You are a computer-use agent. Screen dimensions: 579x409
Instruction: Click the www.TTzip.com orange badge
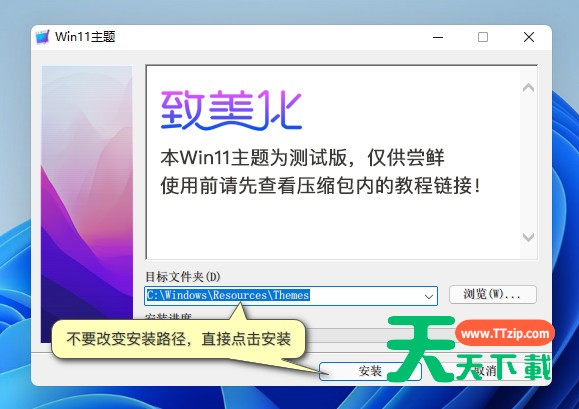pyautogui.click(x=505, y=333)
